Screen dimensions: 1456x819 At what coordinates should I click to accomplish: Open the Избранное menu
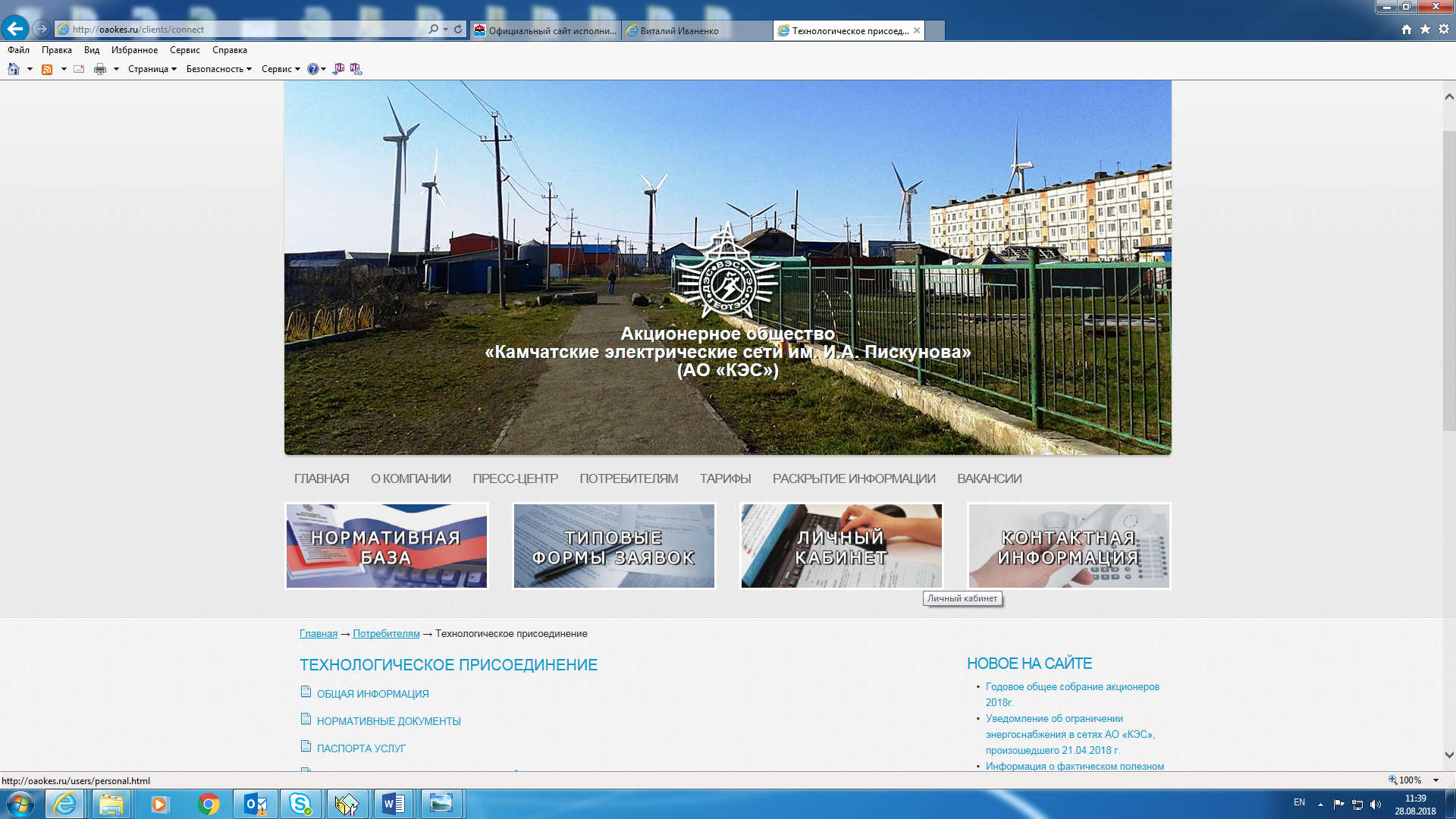(134, 50)
